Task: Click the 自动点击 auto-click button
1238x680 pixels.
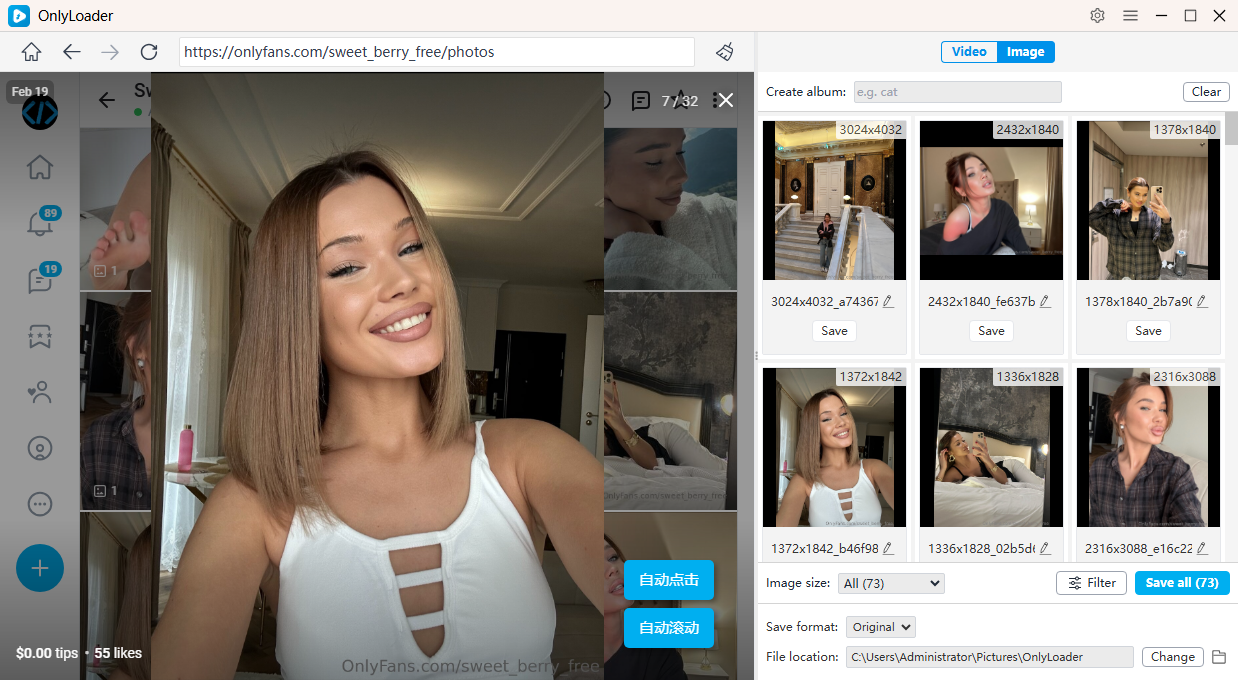Action: [669, 580]
